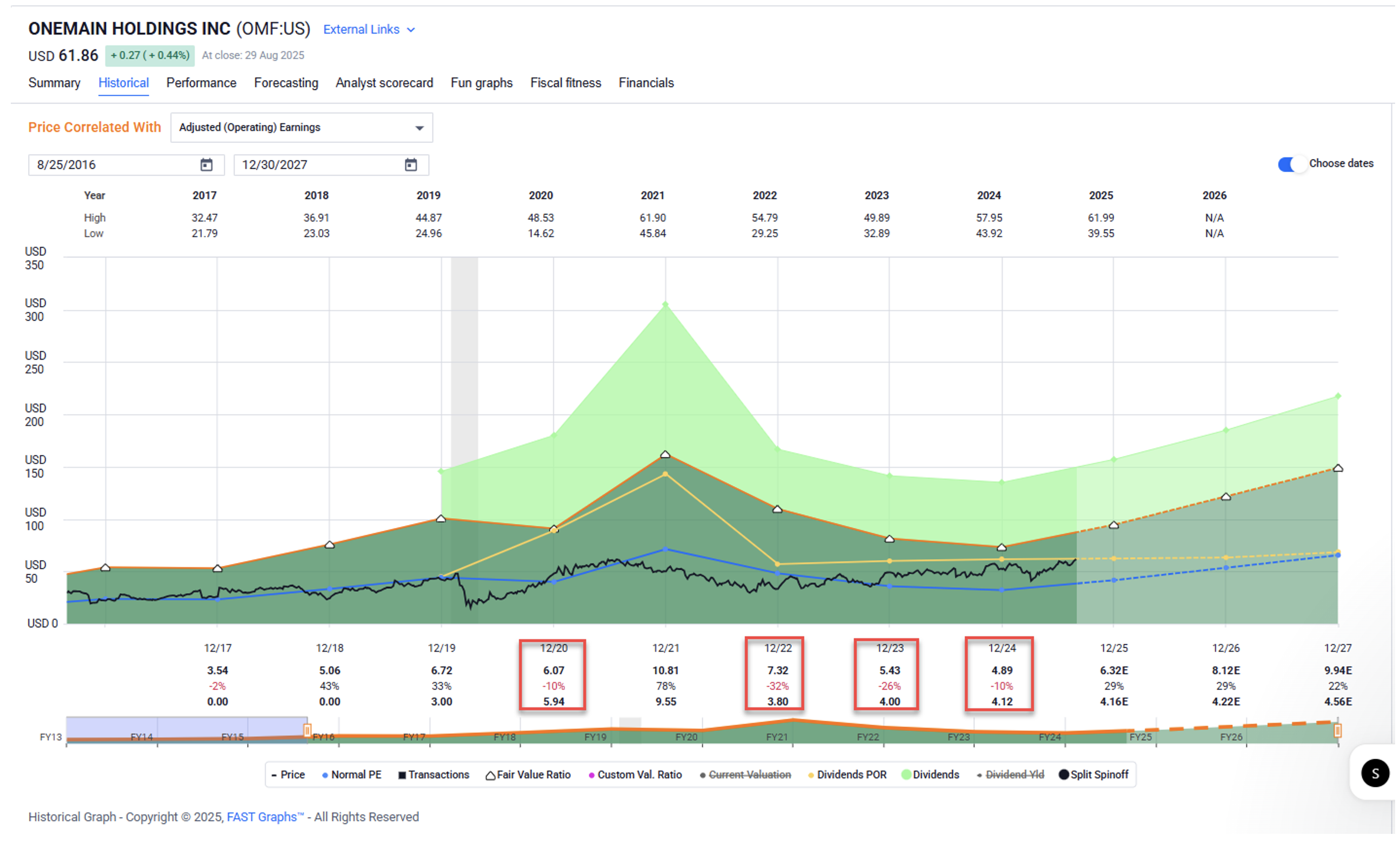Switch to the Summary tab

click(54, 83)
